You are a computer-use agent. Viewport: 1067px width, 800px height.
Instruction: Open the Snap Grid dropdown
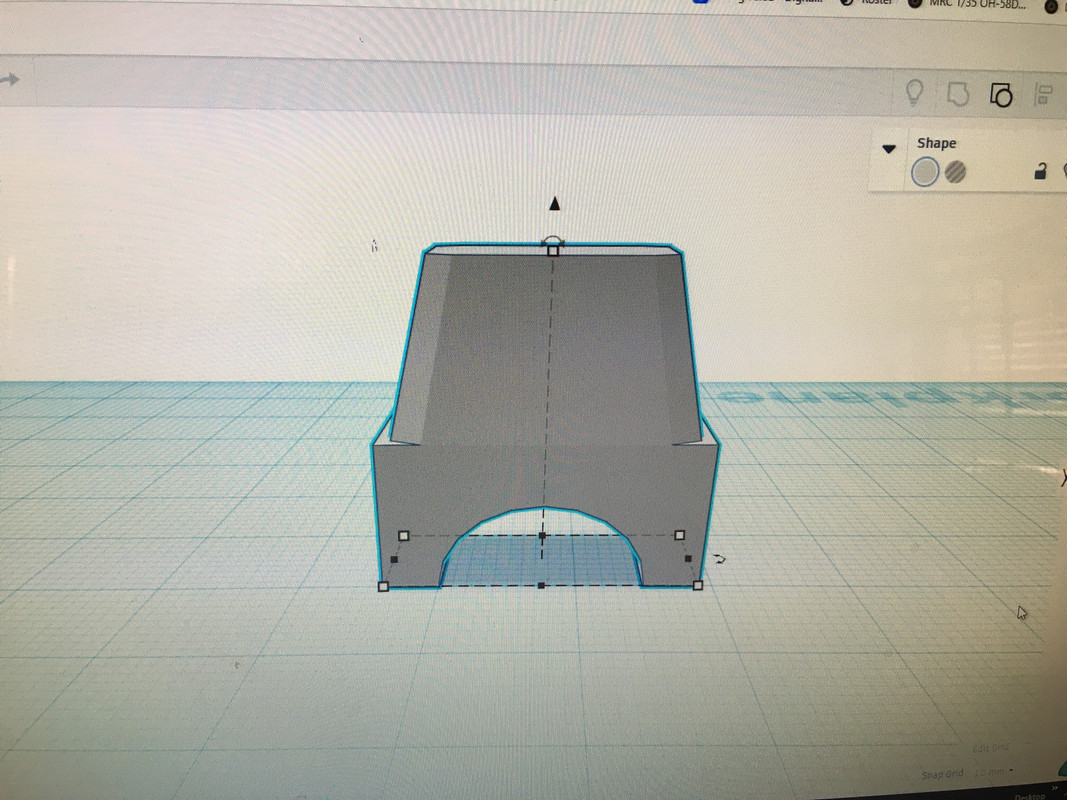click(994, 772)
